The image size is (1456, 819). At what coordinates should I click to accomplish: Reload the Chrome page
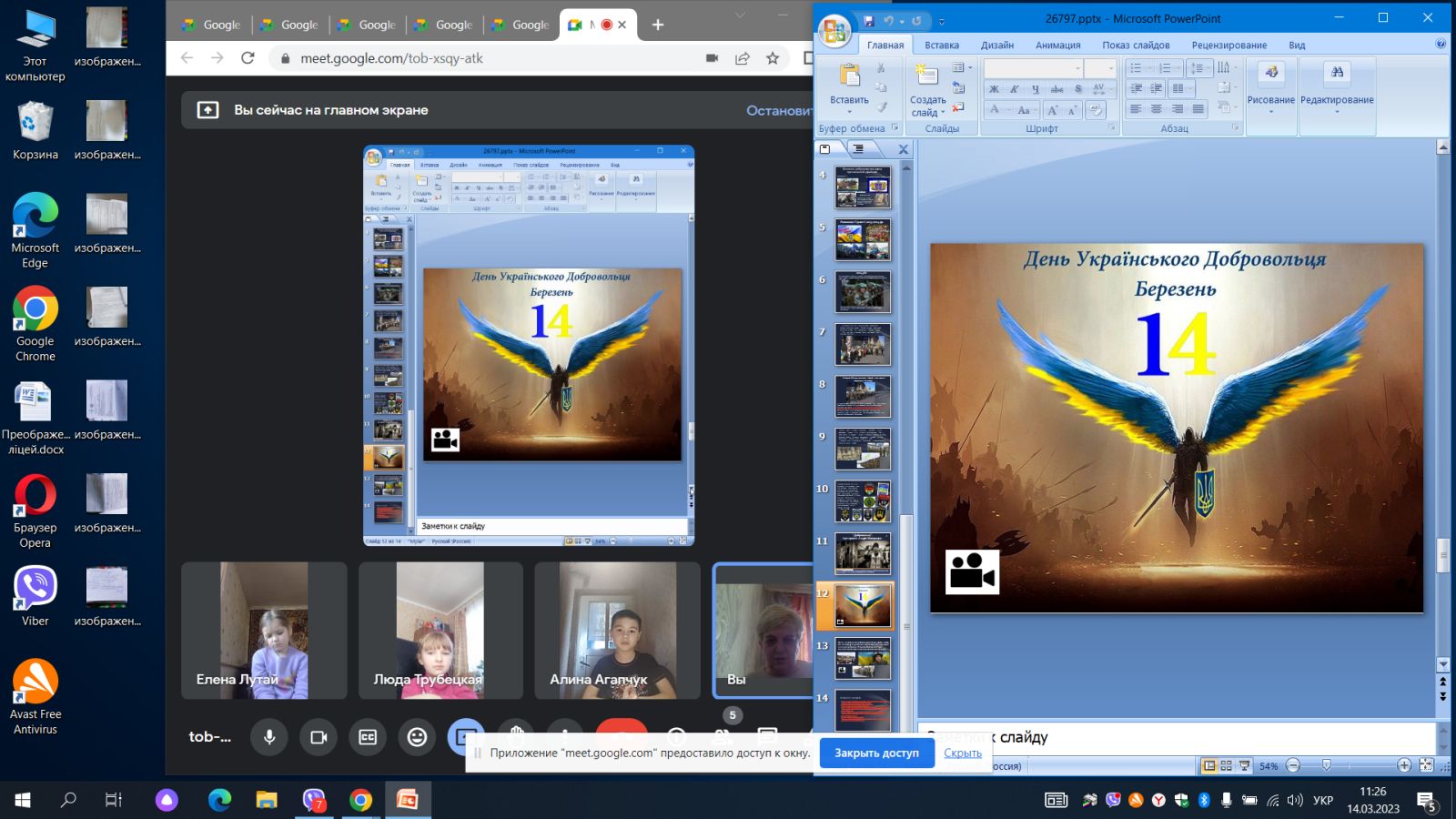(x=248, y=57)
